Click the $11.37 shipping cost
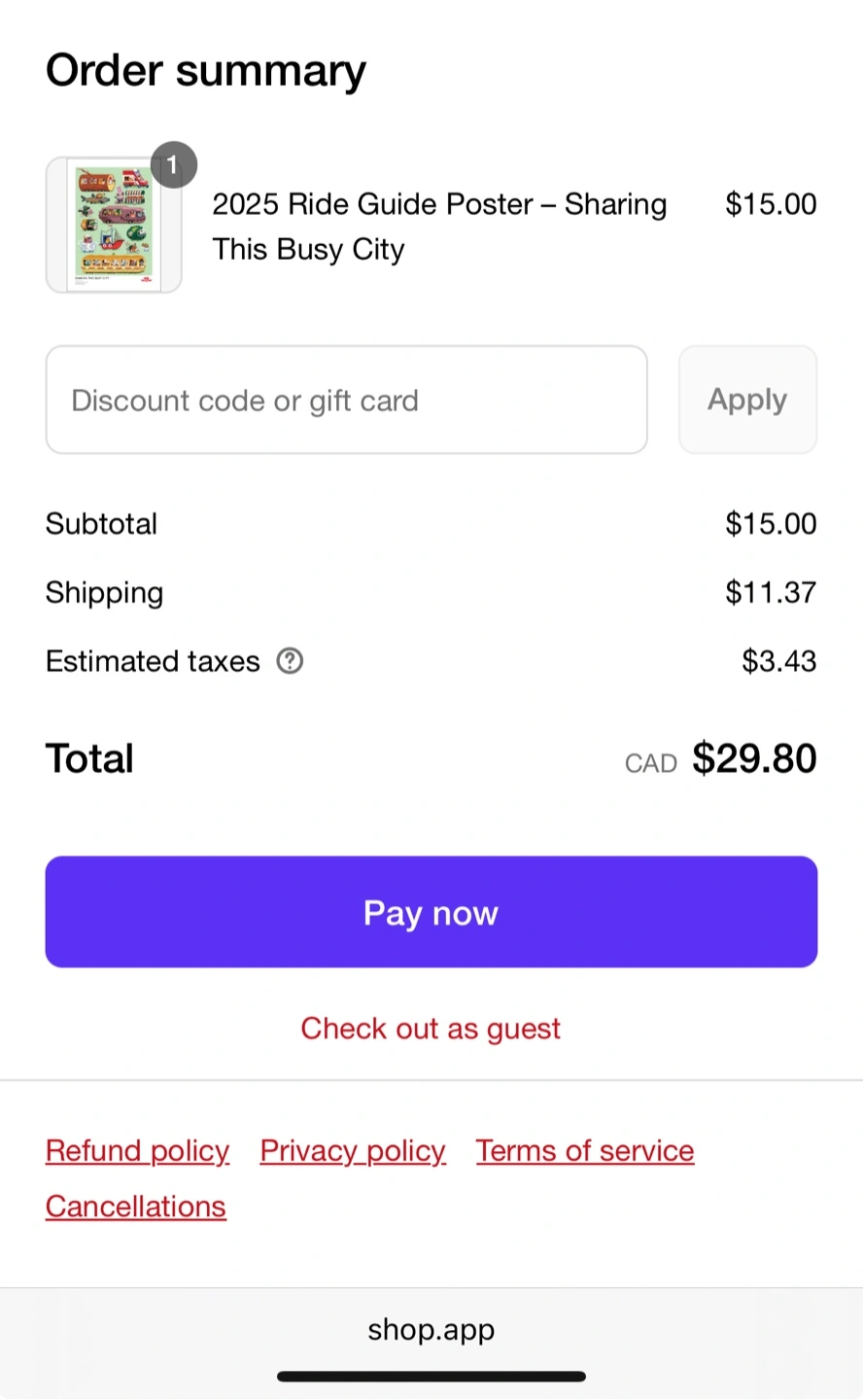The height and width of the screenshot is (1400, 863). 771,592
